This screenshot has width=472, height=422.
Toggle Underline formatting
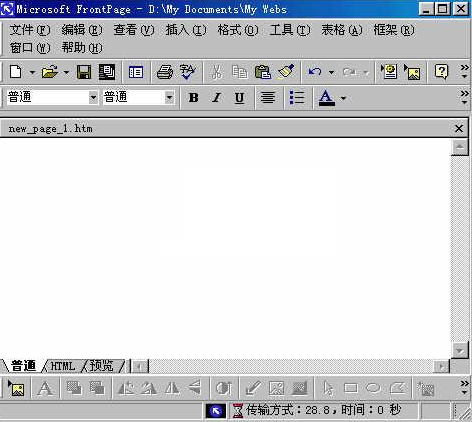[x=239, y=98]
